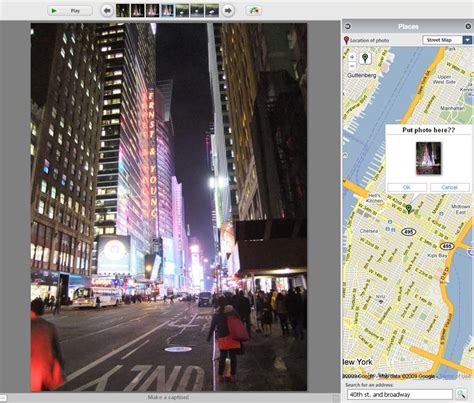Click the Hell's Kitchen map label

(x=375, y=198)
